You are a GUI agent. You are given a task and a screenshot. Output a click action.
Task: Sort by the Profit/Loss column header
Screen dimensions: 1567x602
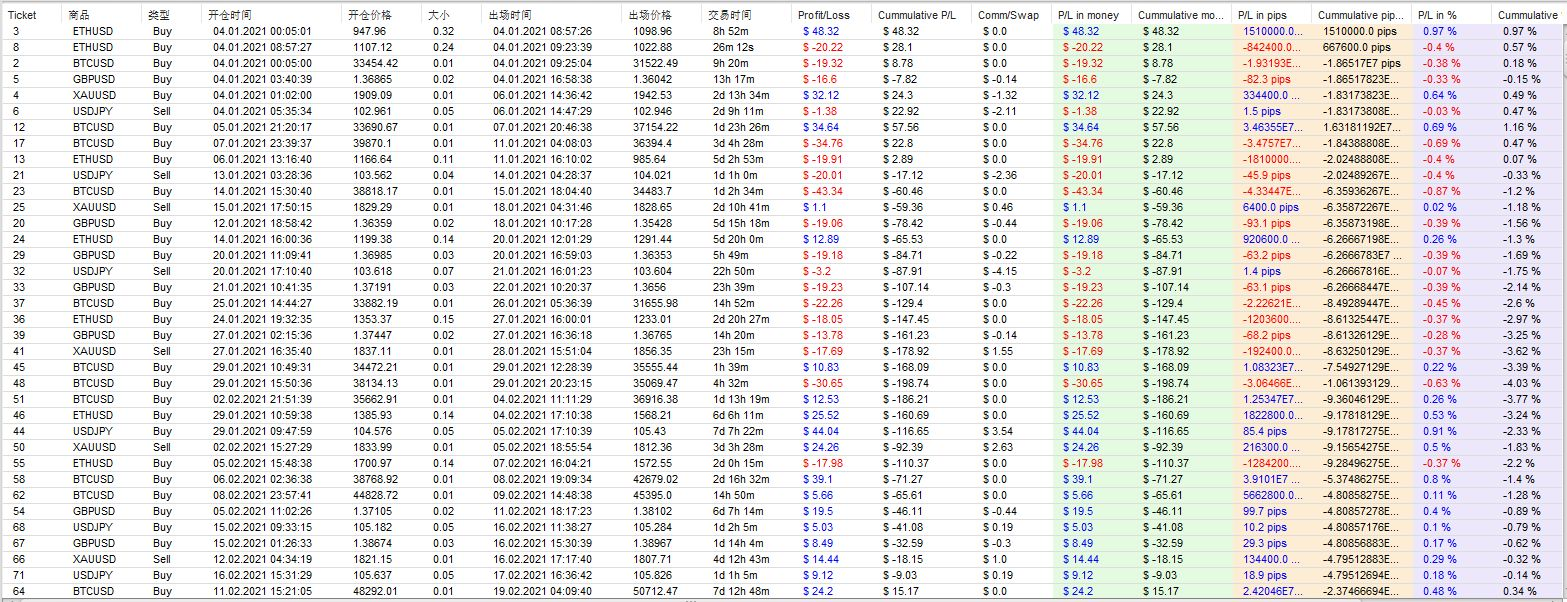coord(825,16)
